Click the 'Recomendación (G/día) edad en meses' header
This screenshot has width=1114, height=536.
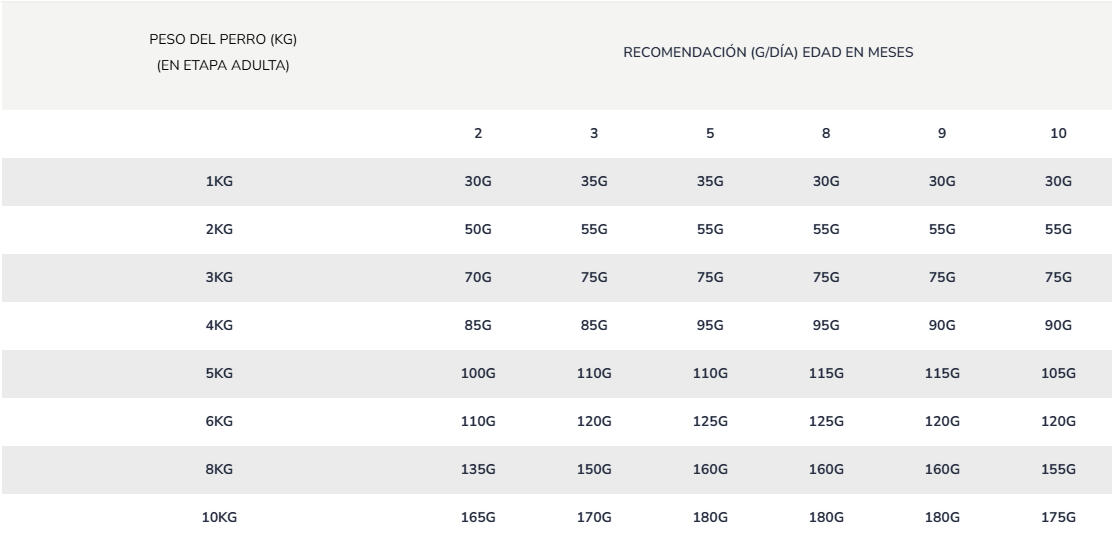pyautogui.click(x=768, y=53)
